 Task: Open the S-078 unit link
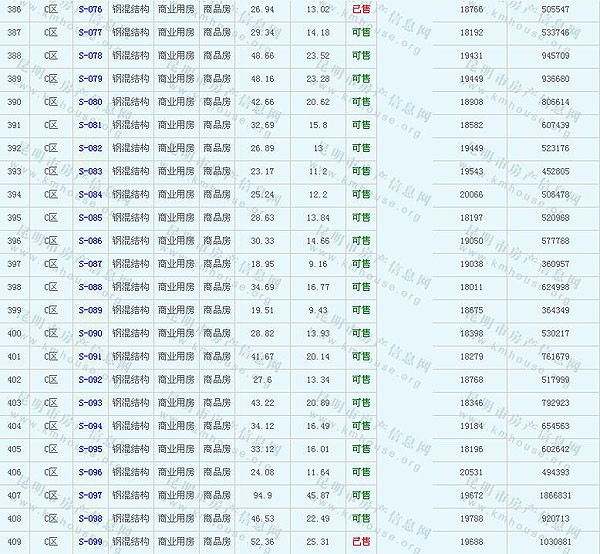(x=90, y=56)
